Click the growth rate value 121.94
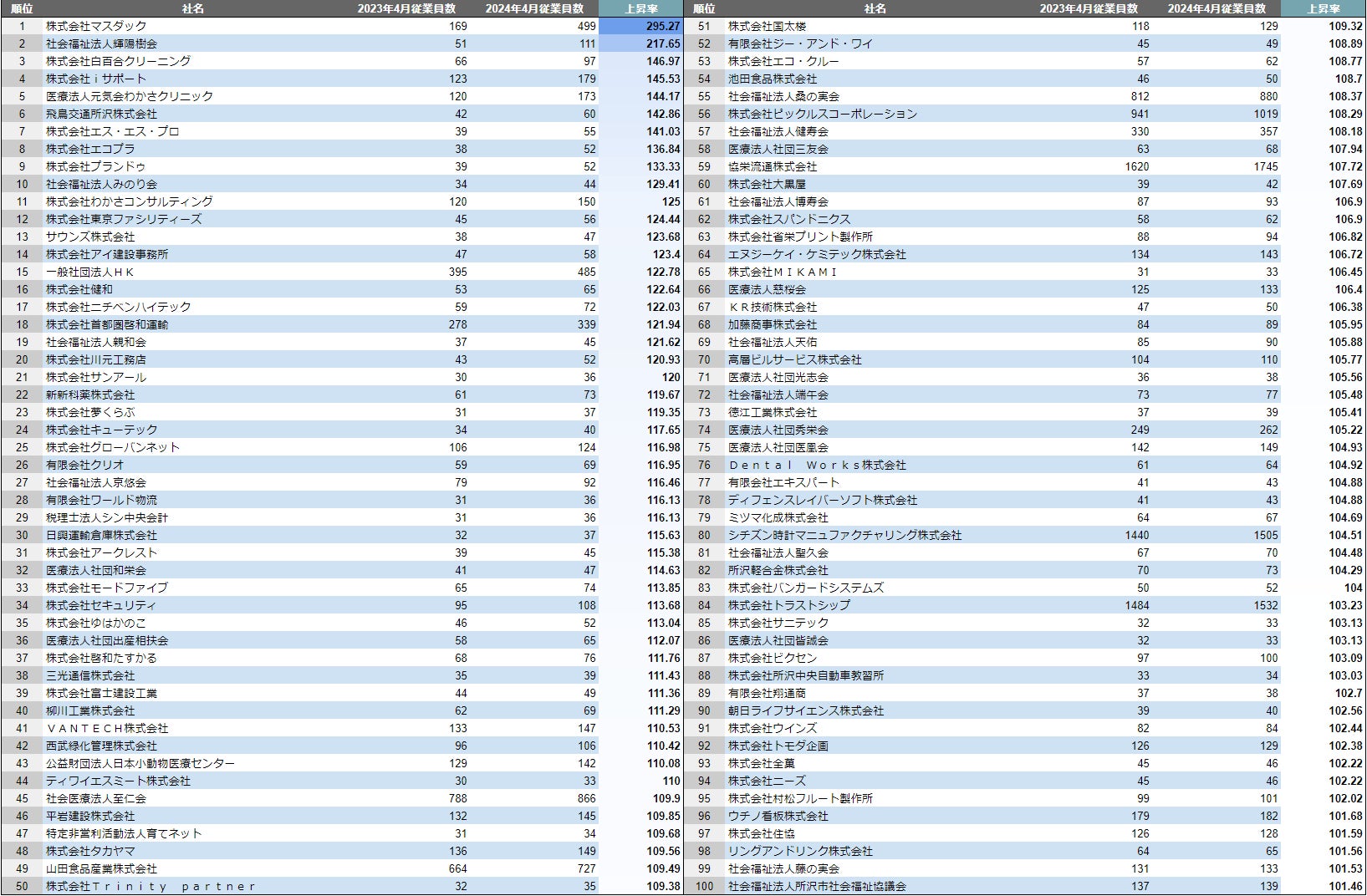 point(663,324)
